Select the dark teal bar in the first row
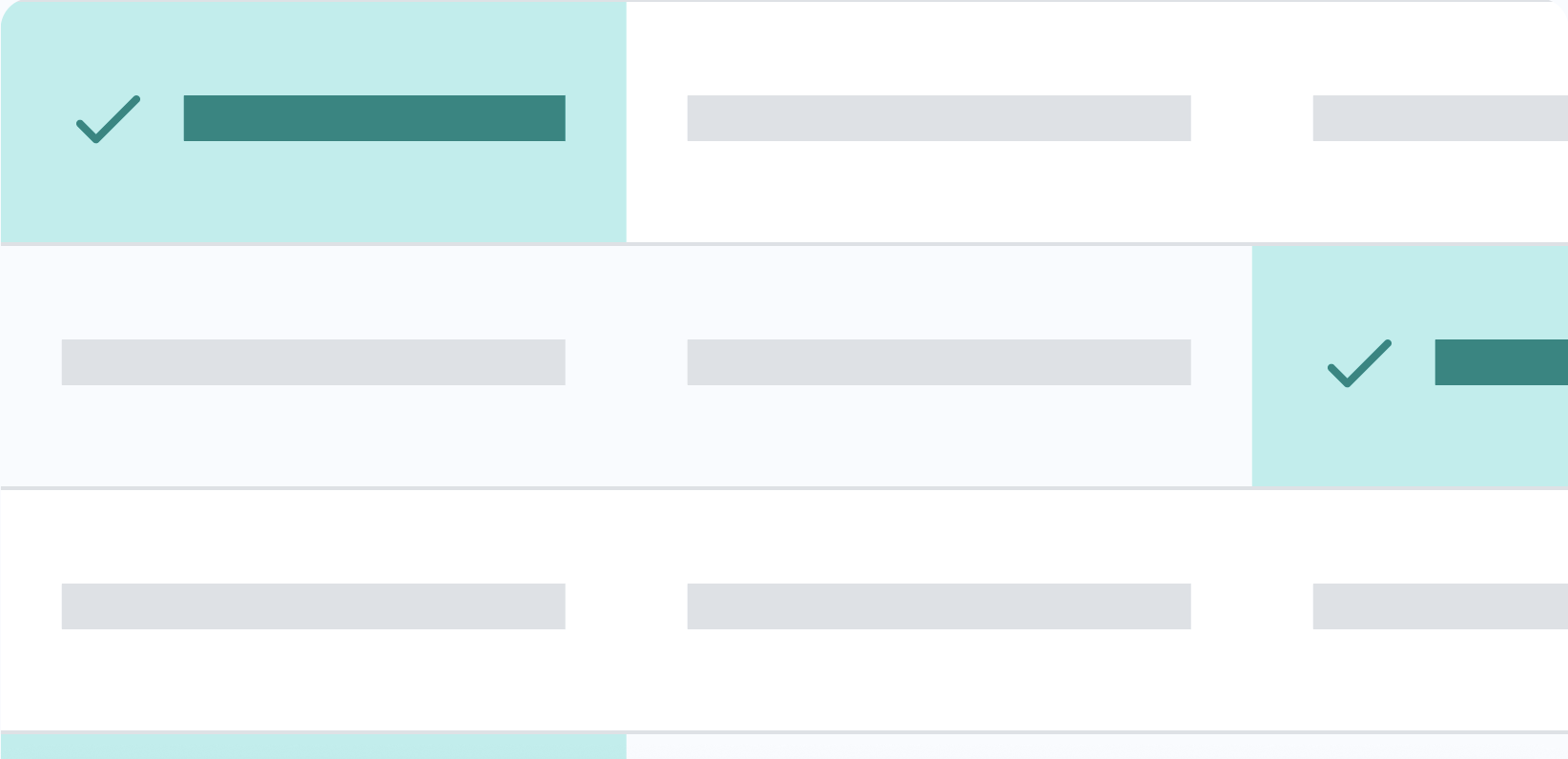The image size is (1568, 759). 374,118
